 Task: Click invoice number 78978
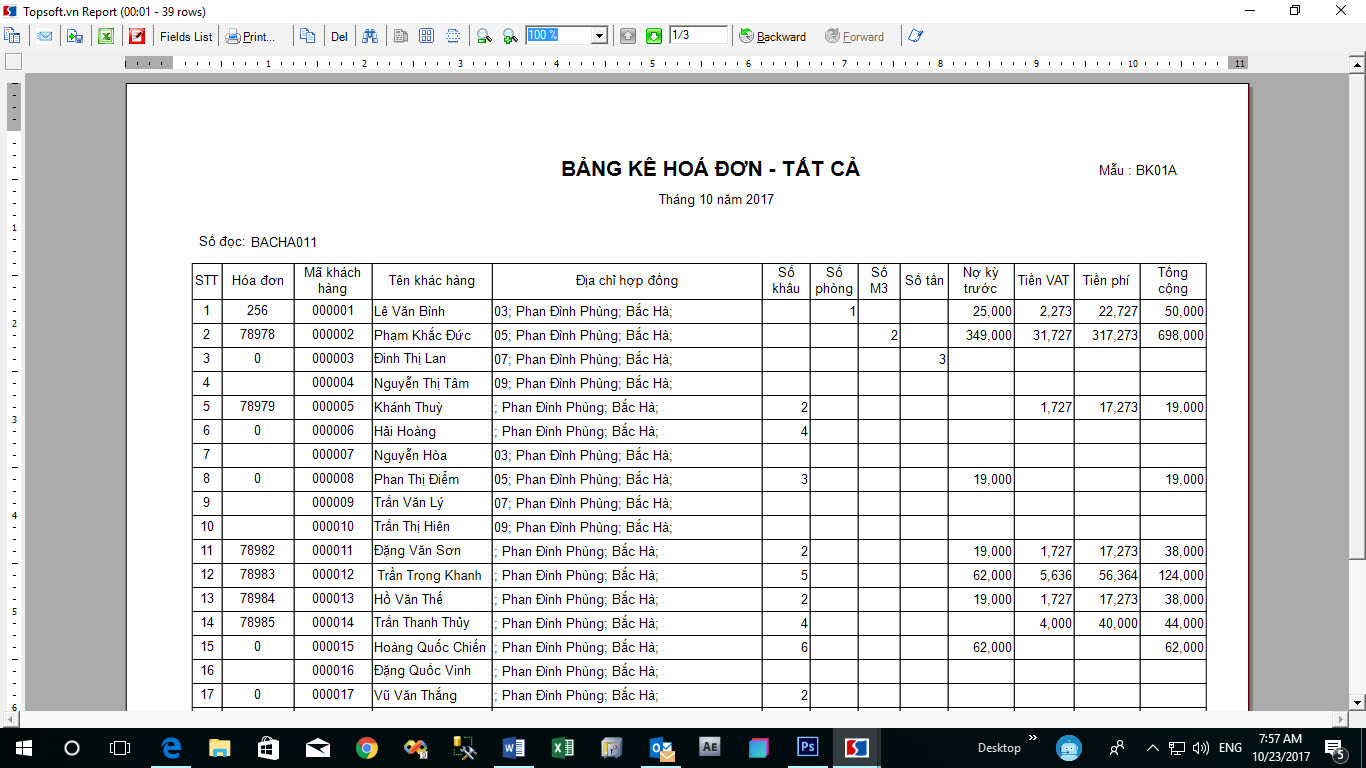click(x=258, y=335)
